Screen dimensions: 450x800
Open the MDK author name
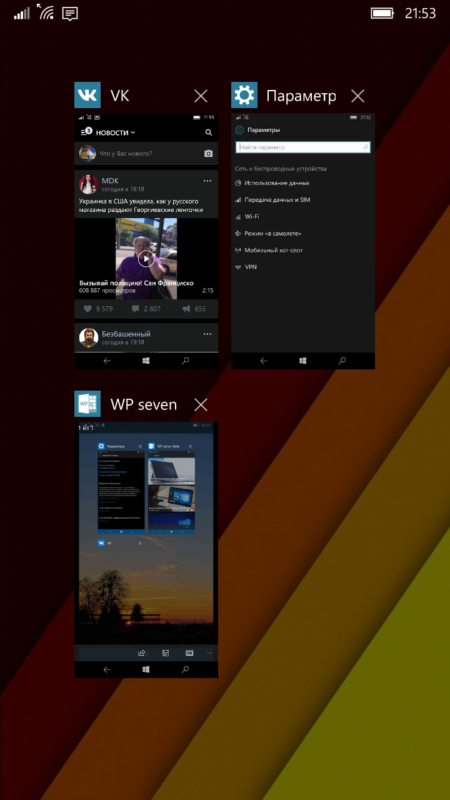point(110,181)
